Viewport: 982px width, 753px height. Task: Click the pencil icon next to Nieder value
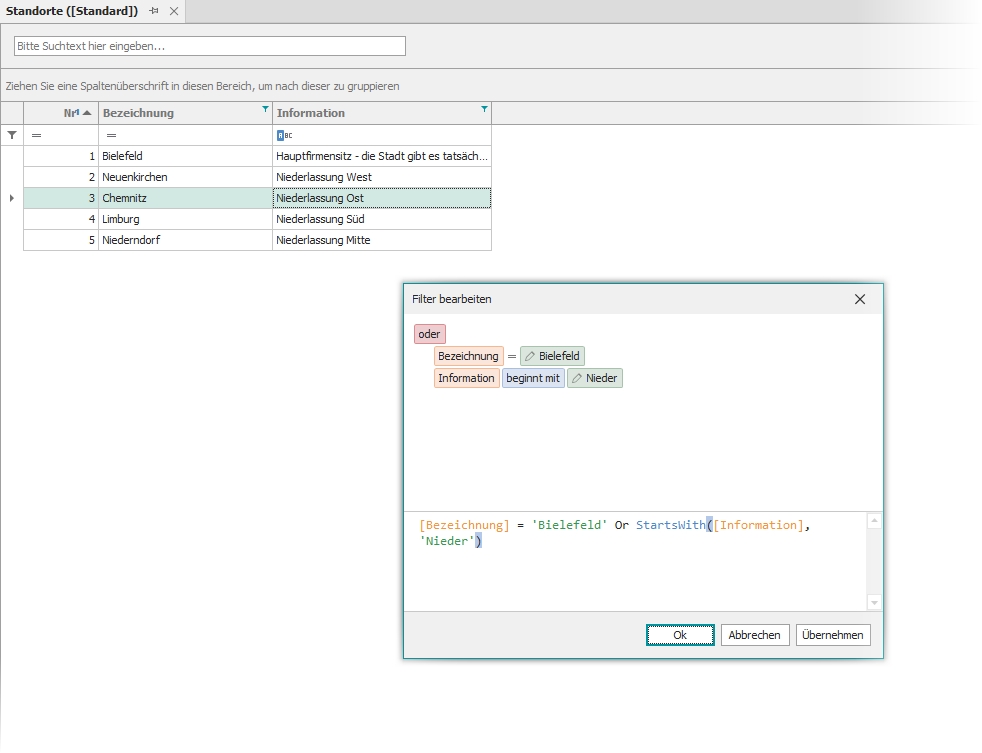coord(577,378)
